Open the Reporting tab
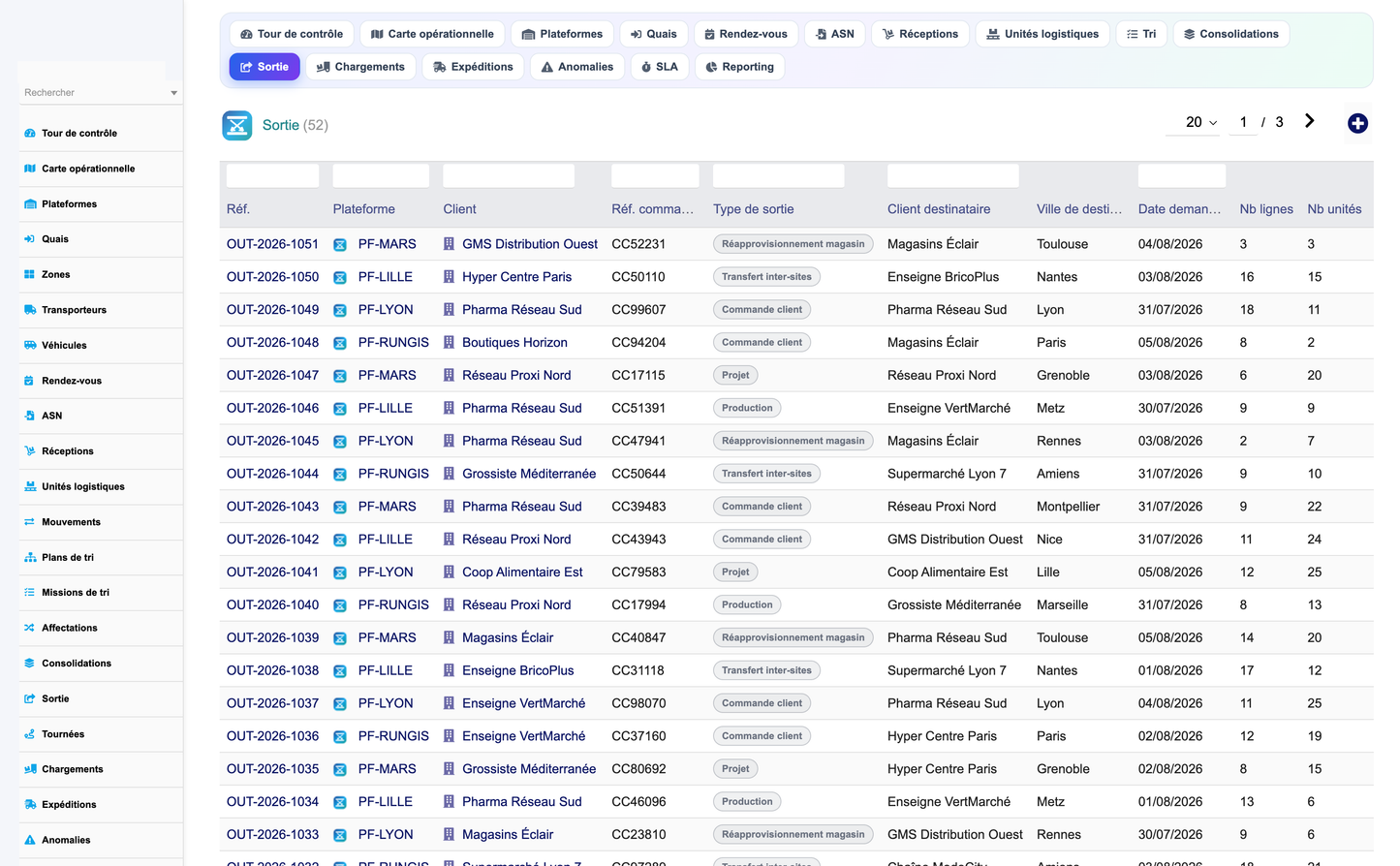1400x866 pixels. (x=740, y=67)
